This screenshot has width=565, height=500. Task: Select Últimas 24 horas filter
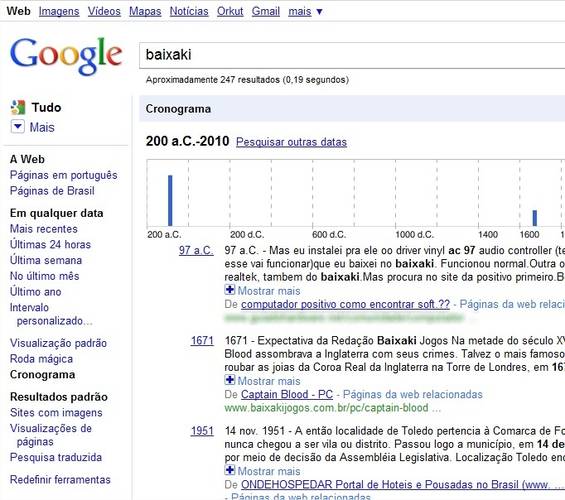(x=50, y=245)
